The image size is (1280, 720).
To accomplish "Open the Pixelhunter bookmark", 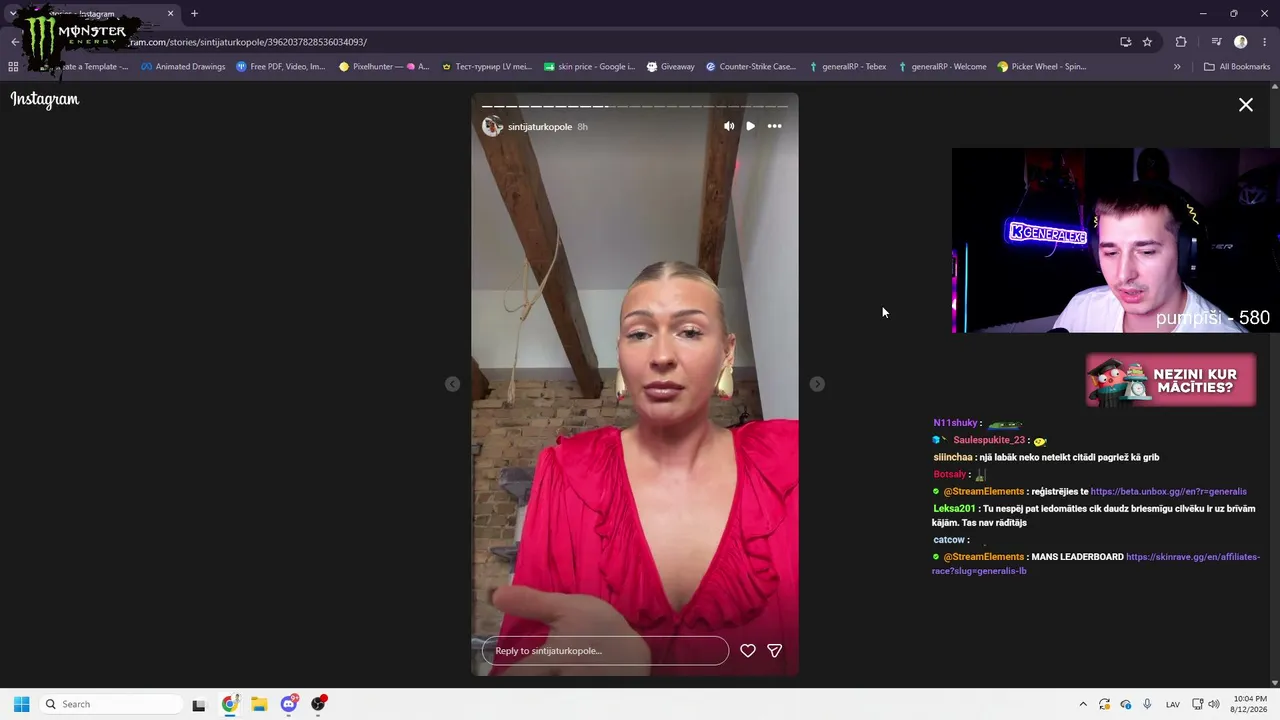I will pos(384,67).
